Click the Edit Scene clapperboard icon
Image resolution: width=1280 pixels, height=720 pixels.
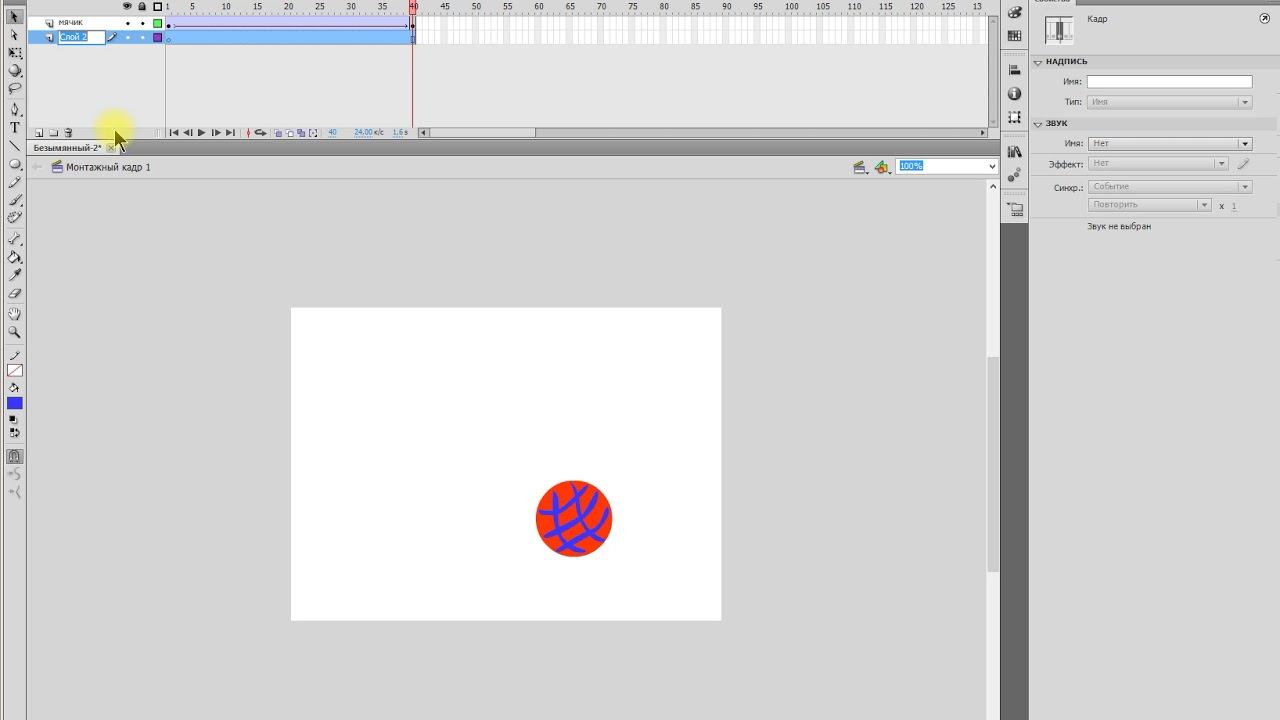point(859,167)
